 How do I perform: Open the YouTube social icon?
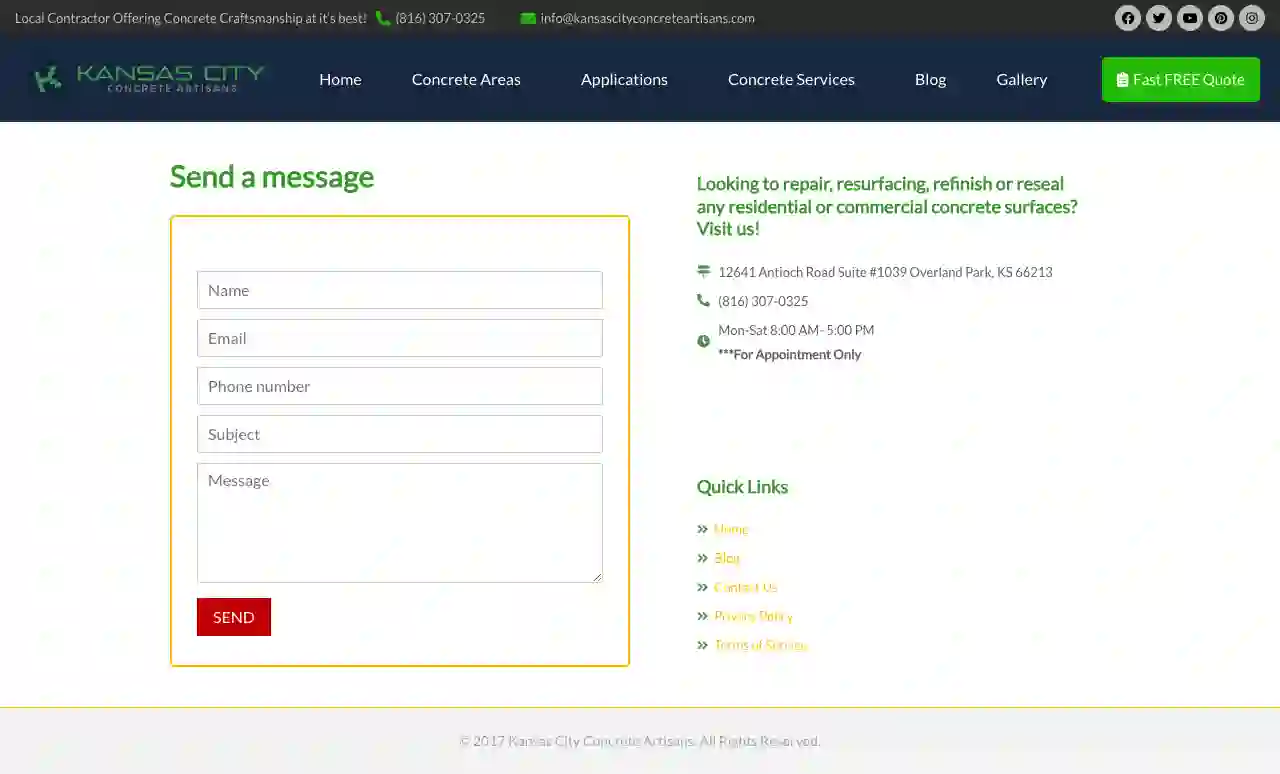[1190, 18]
